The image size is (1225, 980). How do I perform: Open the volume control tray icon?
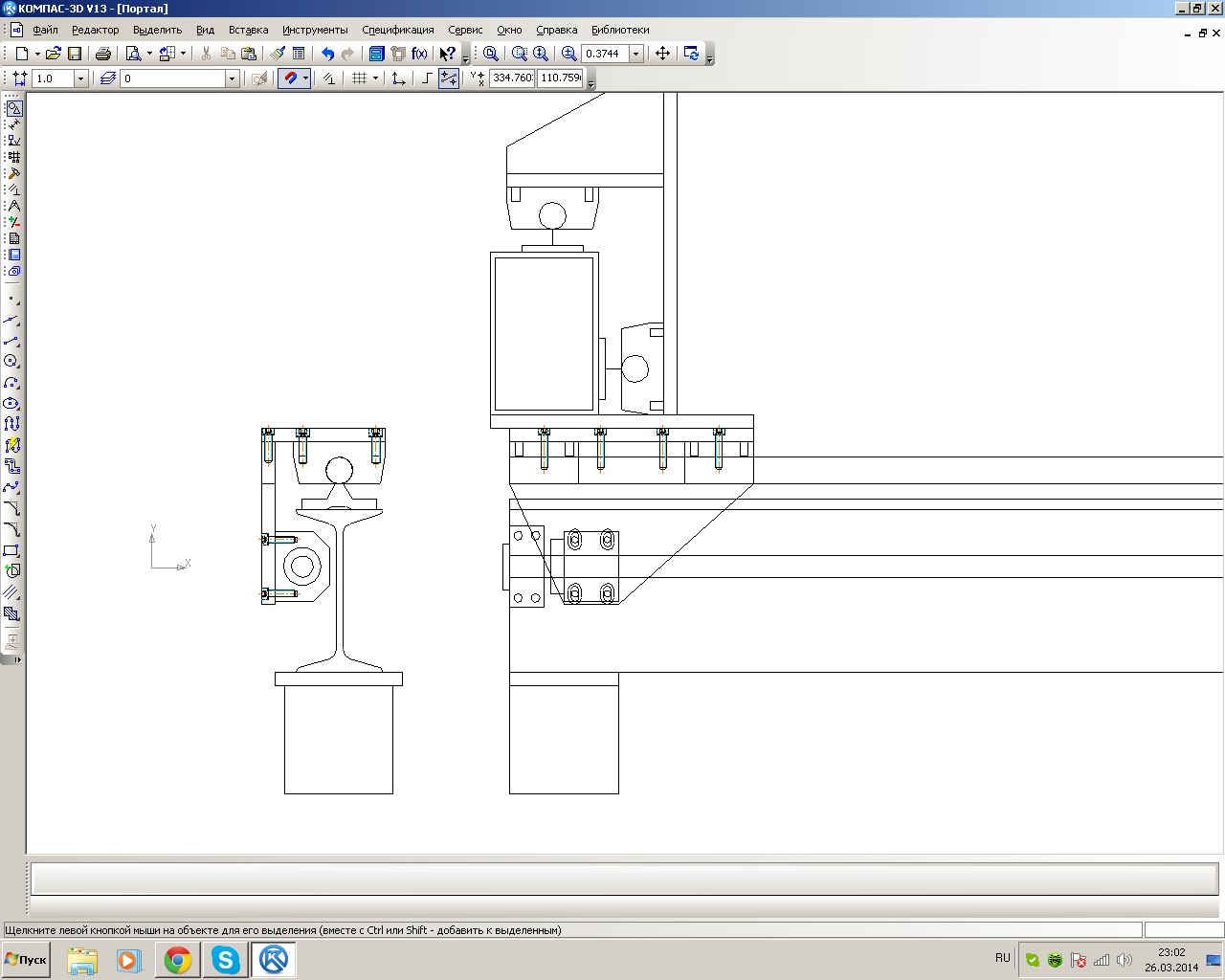[1125, 960]
